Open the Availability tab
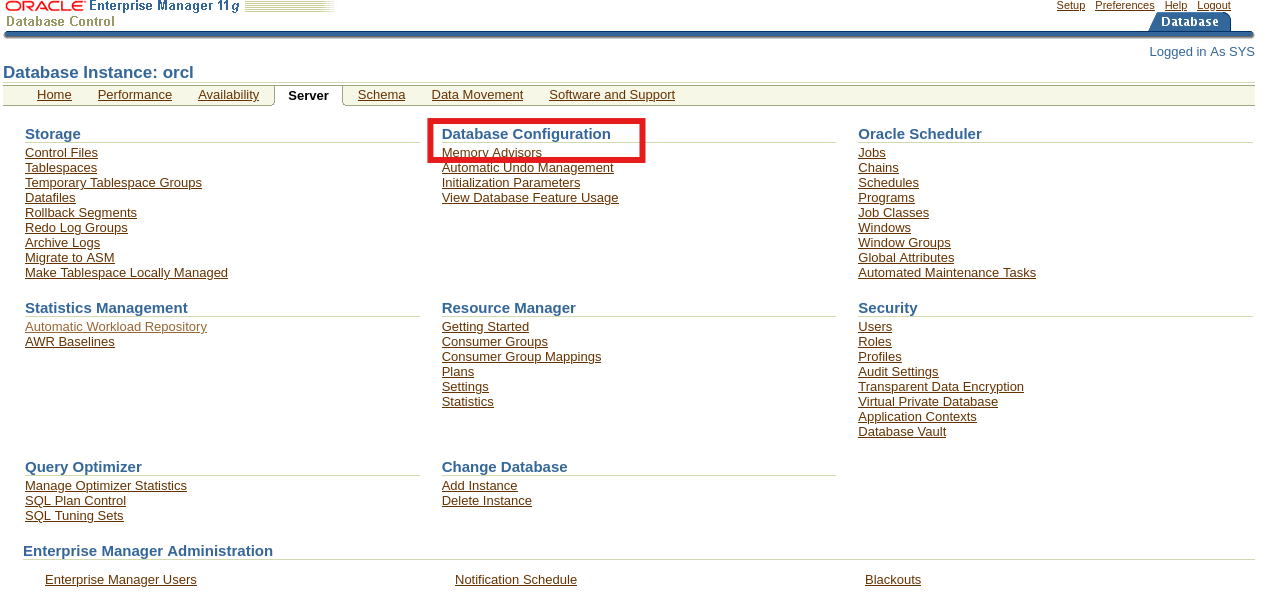 click(228, 95)
